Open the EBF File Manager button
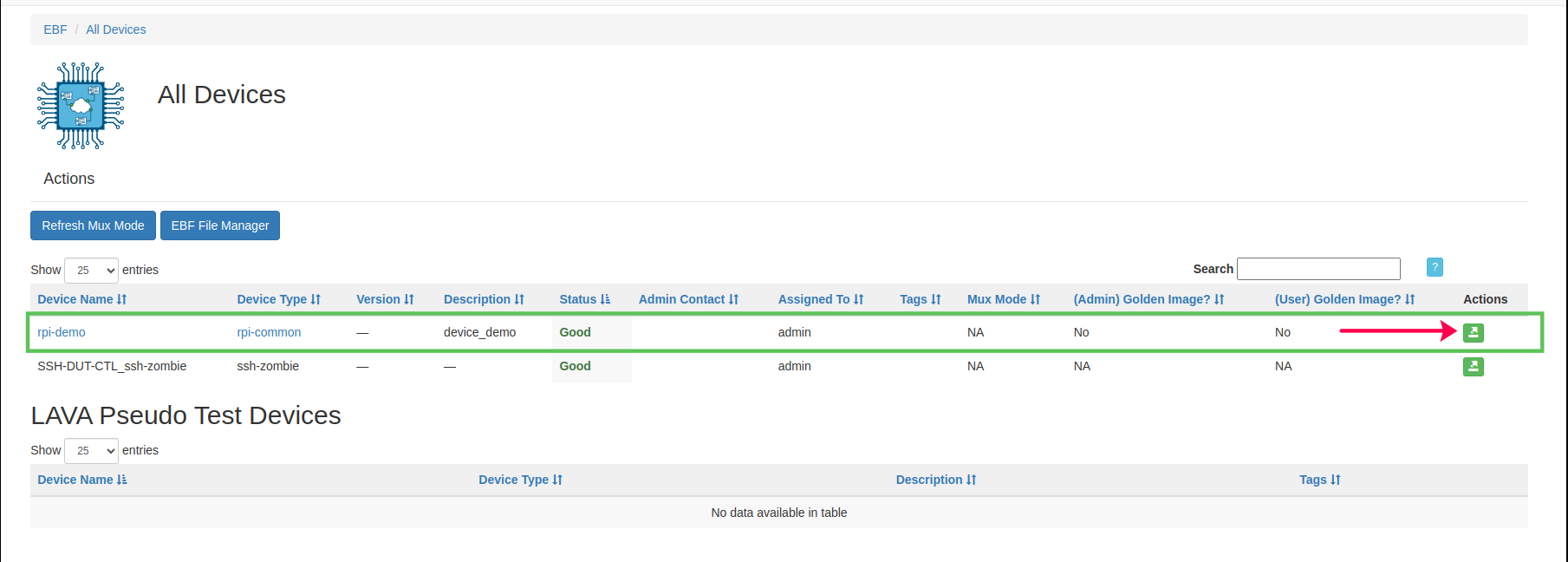 220,225
